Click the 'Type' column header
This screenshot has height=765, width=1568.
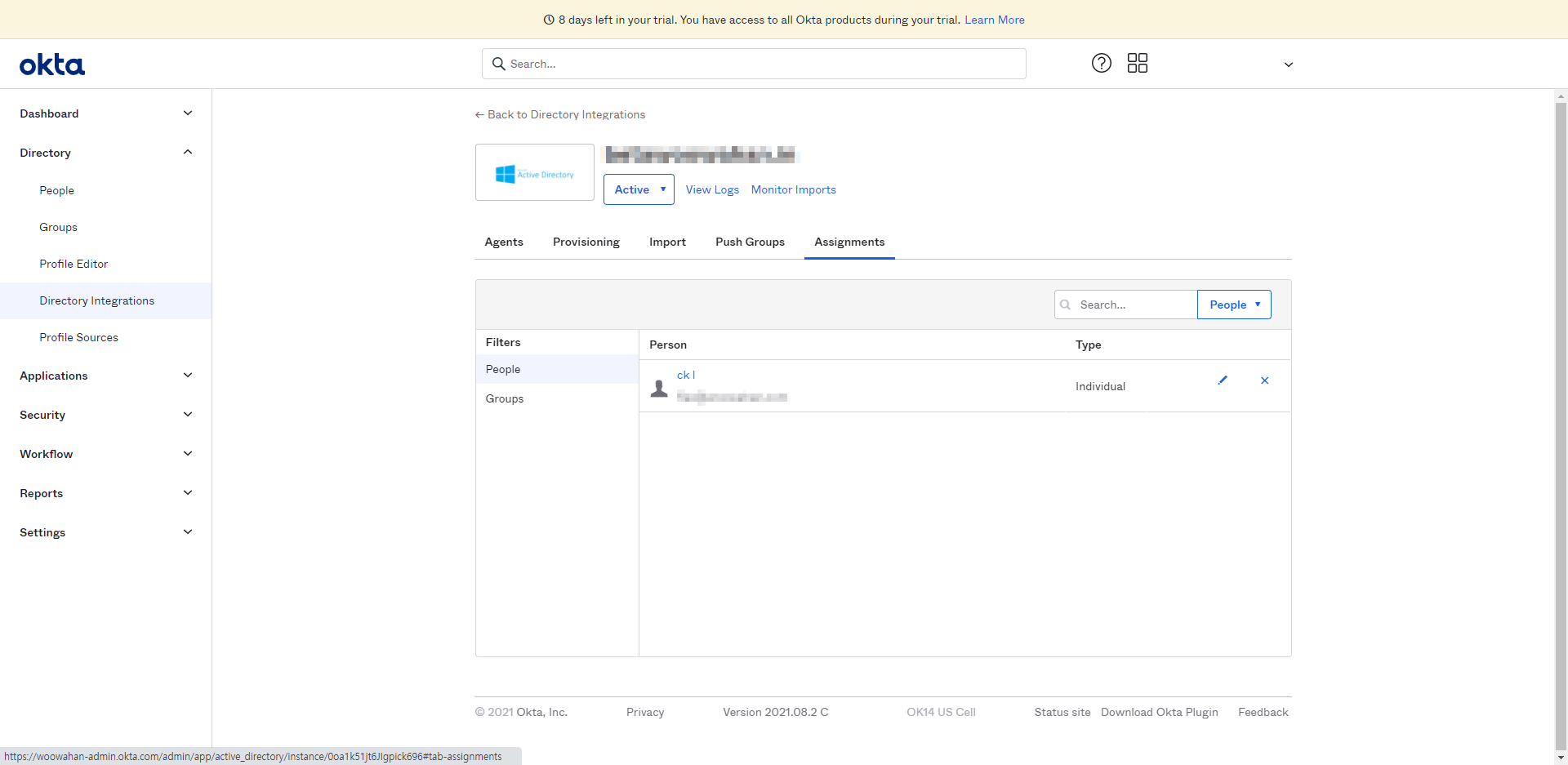pyautogui.click(x=1089, y=345)
